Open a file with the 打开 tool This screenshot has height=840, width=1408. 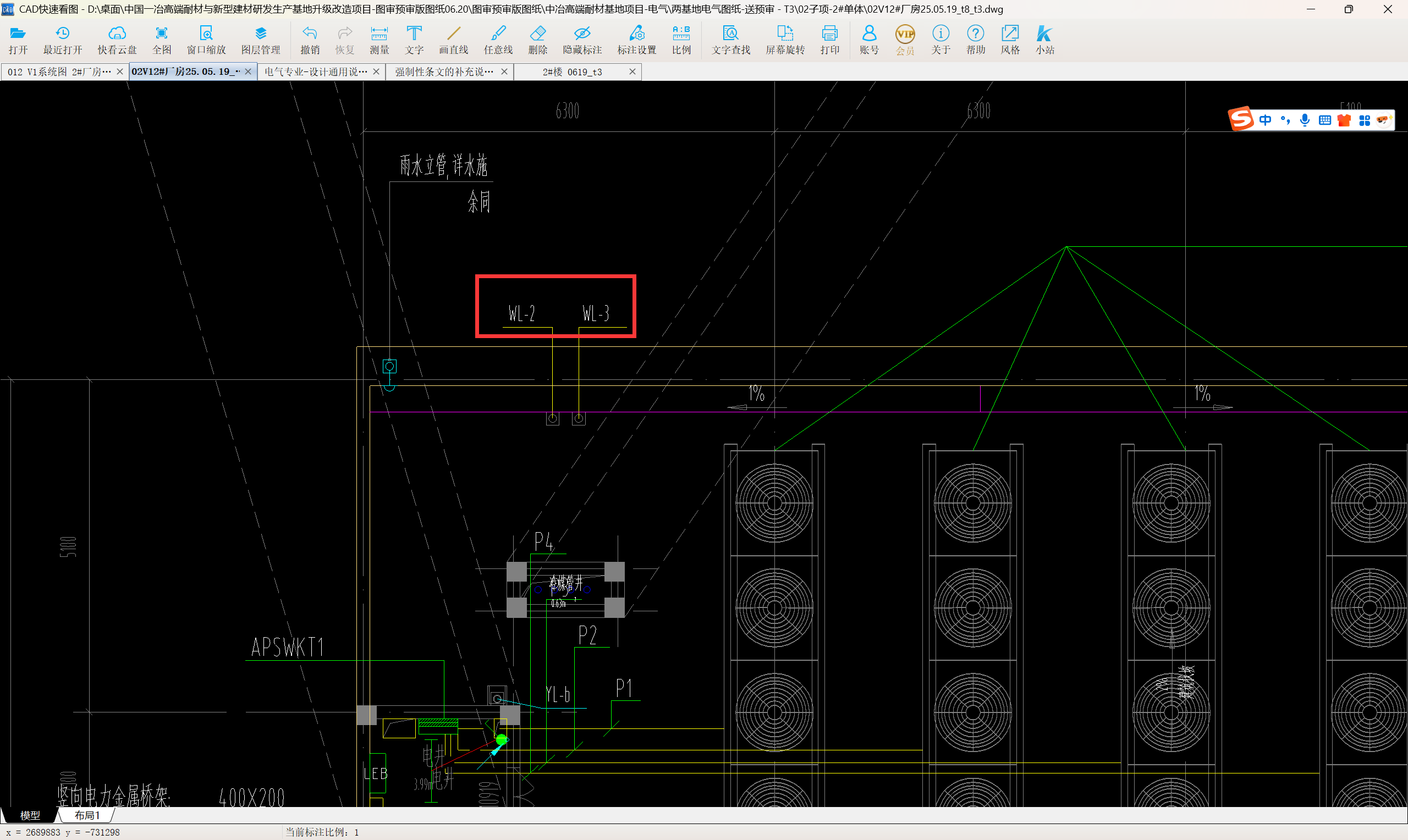tap(18, 40)
